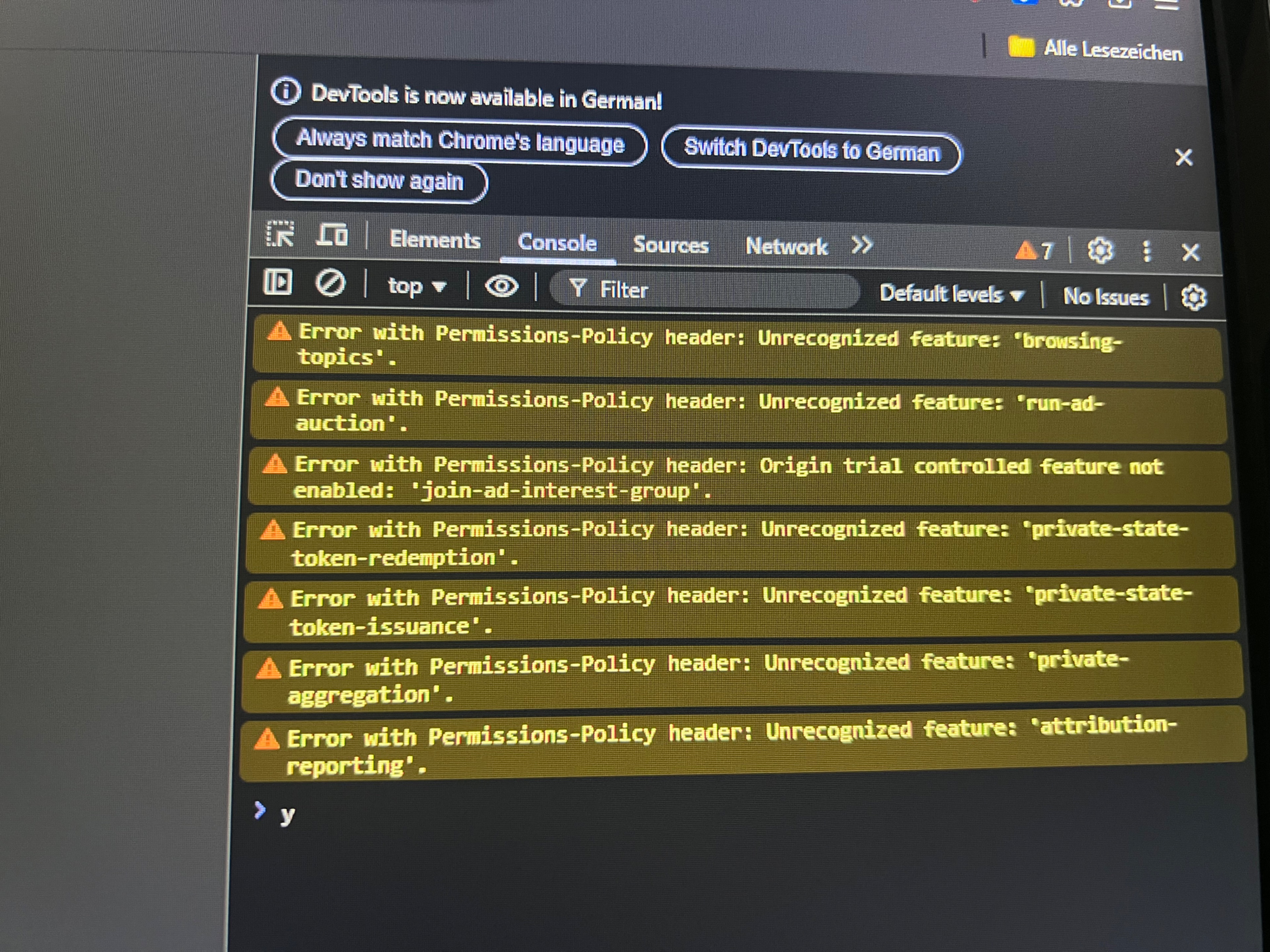Show the console sidebar panel icon
Viewport: 1270px width, 952px height.
pyautogui.click(x=277, y=282)
